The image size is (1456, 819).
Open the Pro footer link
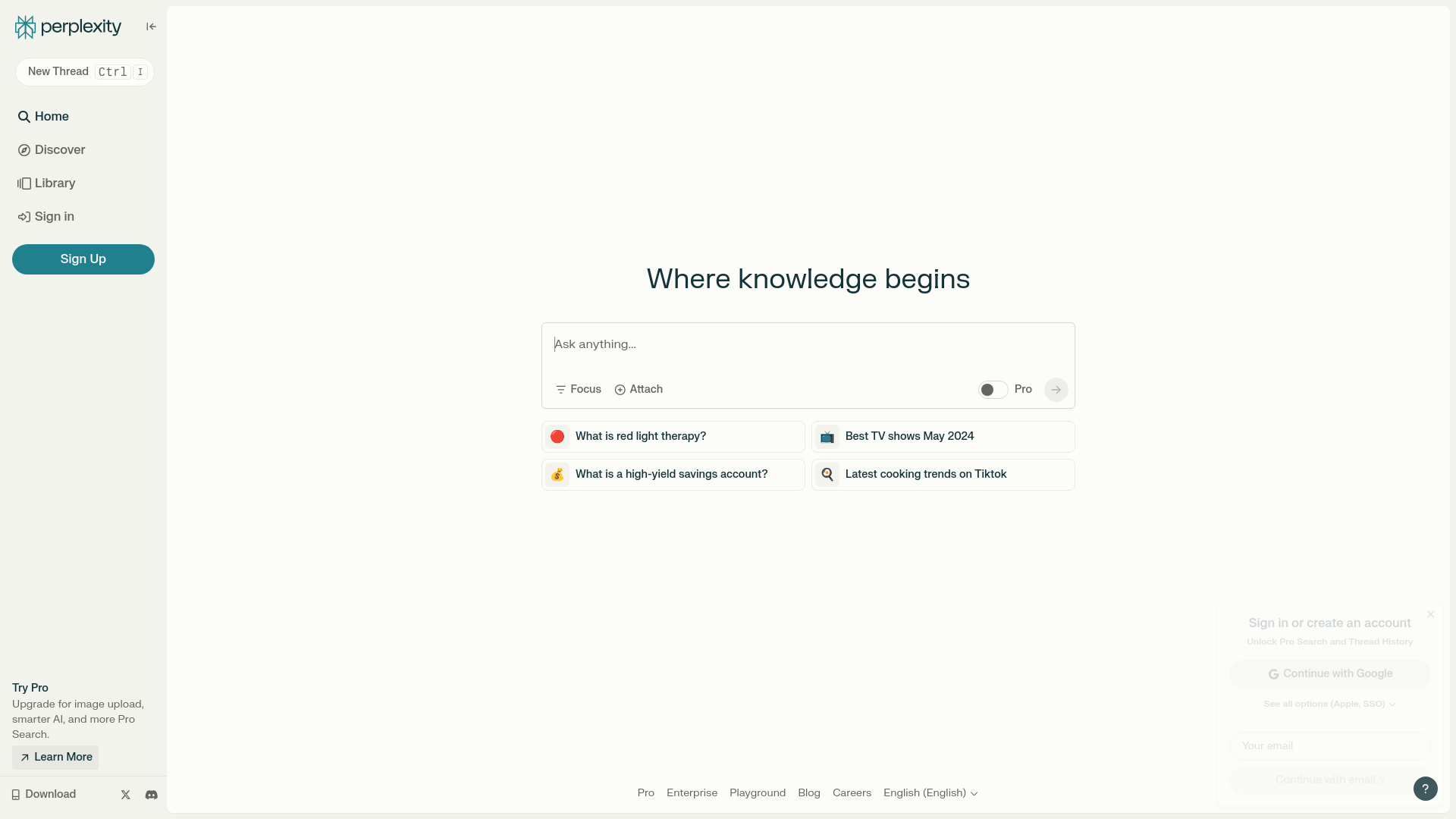[646, 793]
